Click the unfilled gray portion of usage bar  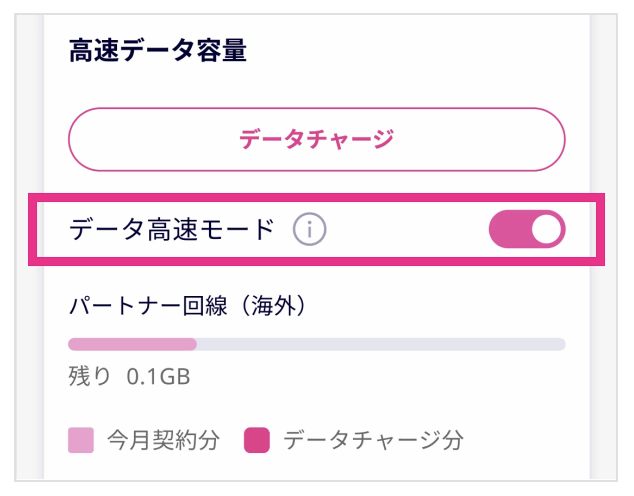[381, 344]
